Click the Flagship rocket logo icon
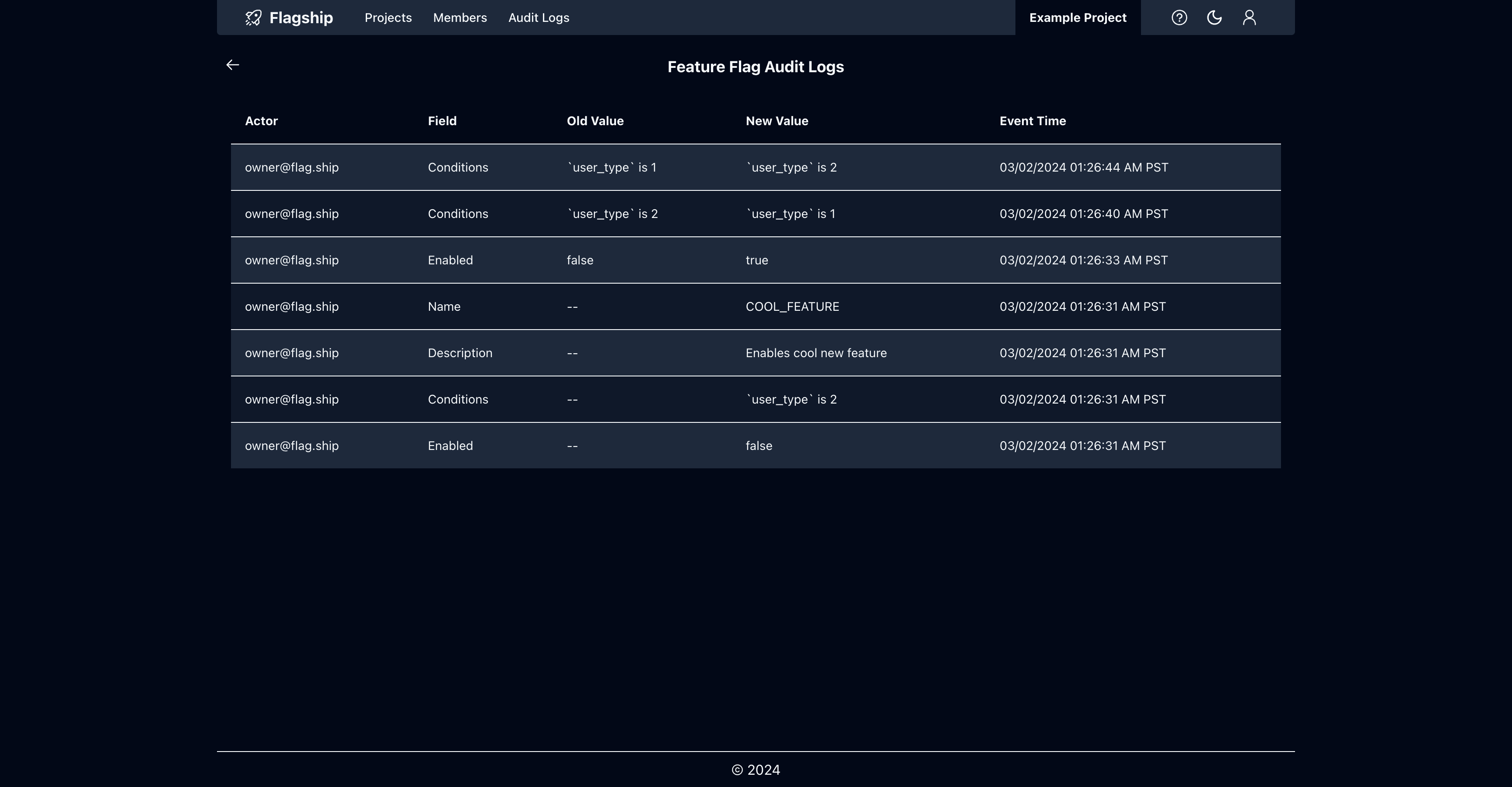1512x787 pixels. [x=253, y=18]
